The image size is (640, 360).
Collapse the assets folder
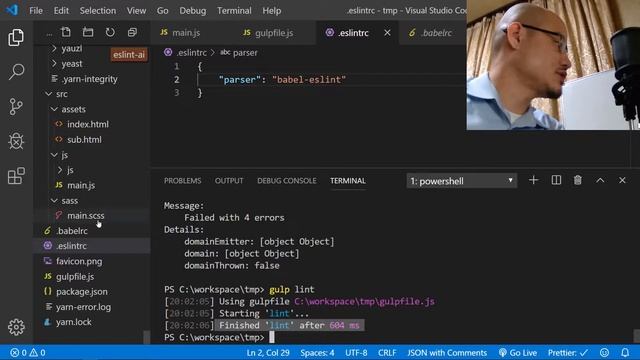[x=73, y=109]
